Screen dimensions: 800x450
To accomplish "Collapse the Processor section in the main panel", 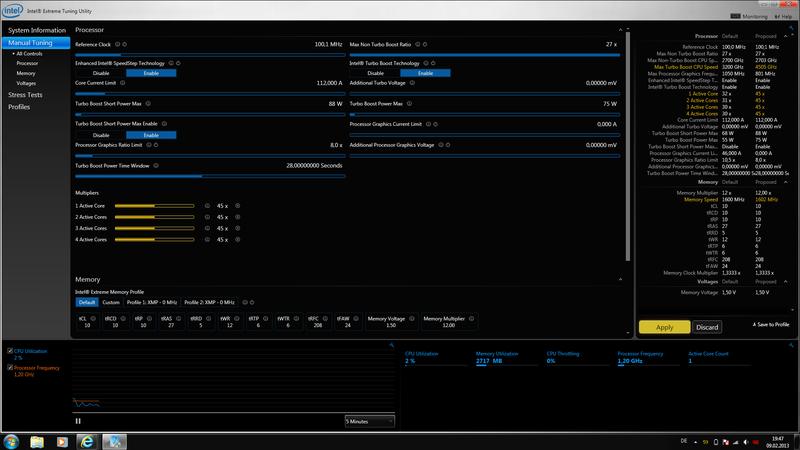I will (620, 30).
